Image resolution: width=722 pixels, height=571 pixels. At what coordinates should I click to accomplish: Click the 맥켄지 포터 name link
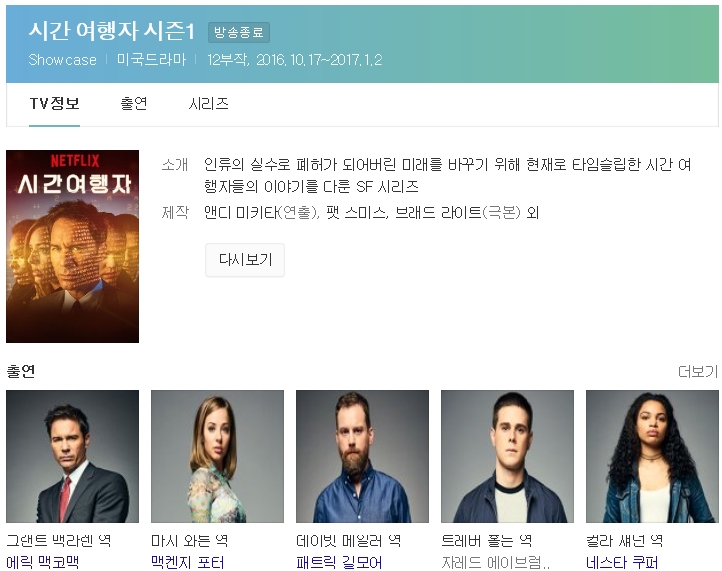pos(188,562)
